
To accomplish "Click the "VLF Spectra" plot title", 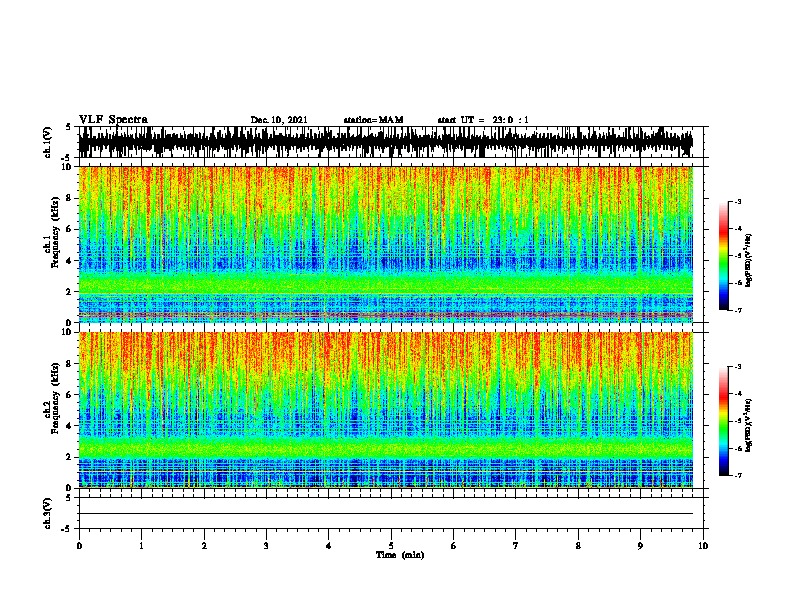I will pyautogui.click(x=113, y=120).
